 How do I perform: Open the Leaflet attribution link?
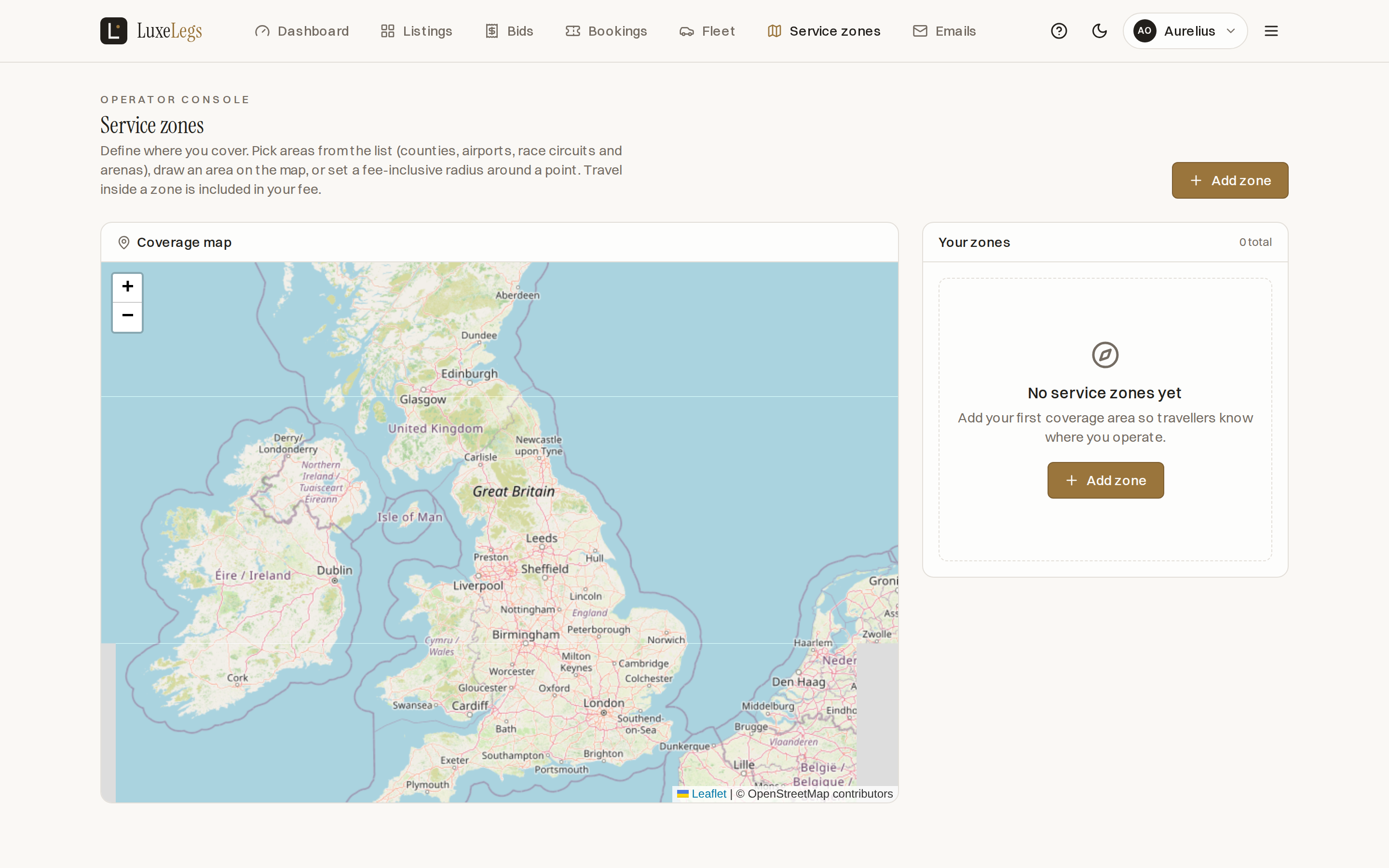click(x=708, y=794)
